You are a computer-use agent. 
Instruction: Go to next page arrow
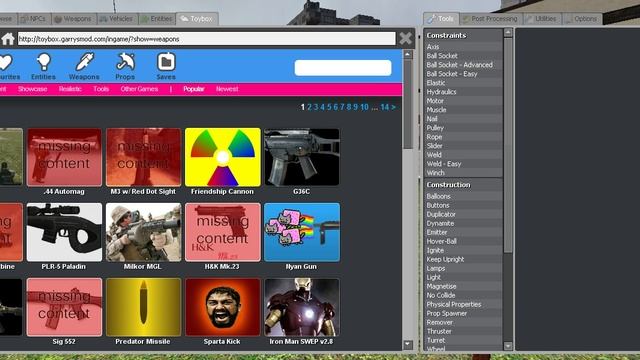[393, 107]
